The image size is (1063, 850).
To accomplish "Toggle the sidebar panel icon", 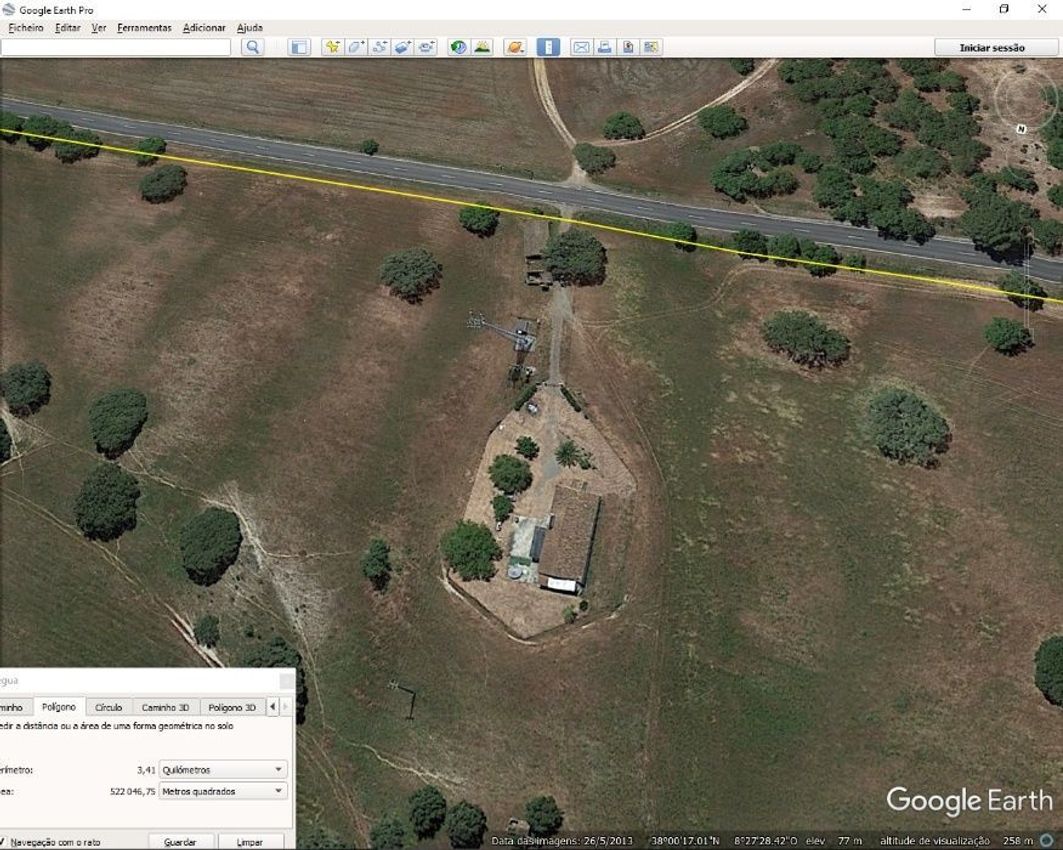I will point(299,47).
